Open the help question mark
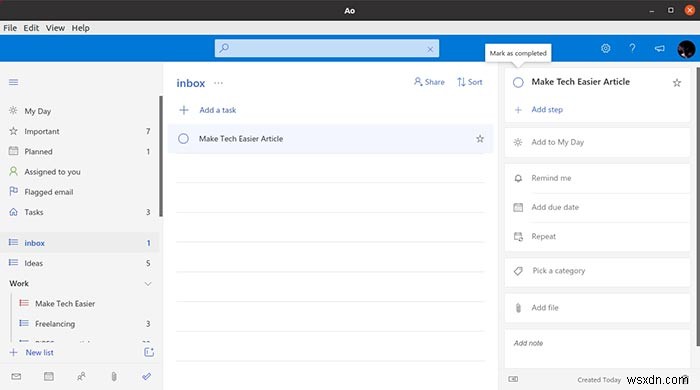Screen dimensions: 700x390 tap(632, 48)
